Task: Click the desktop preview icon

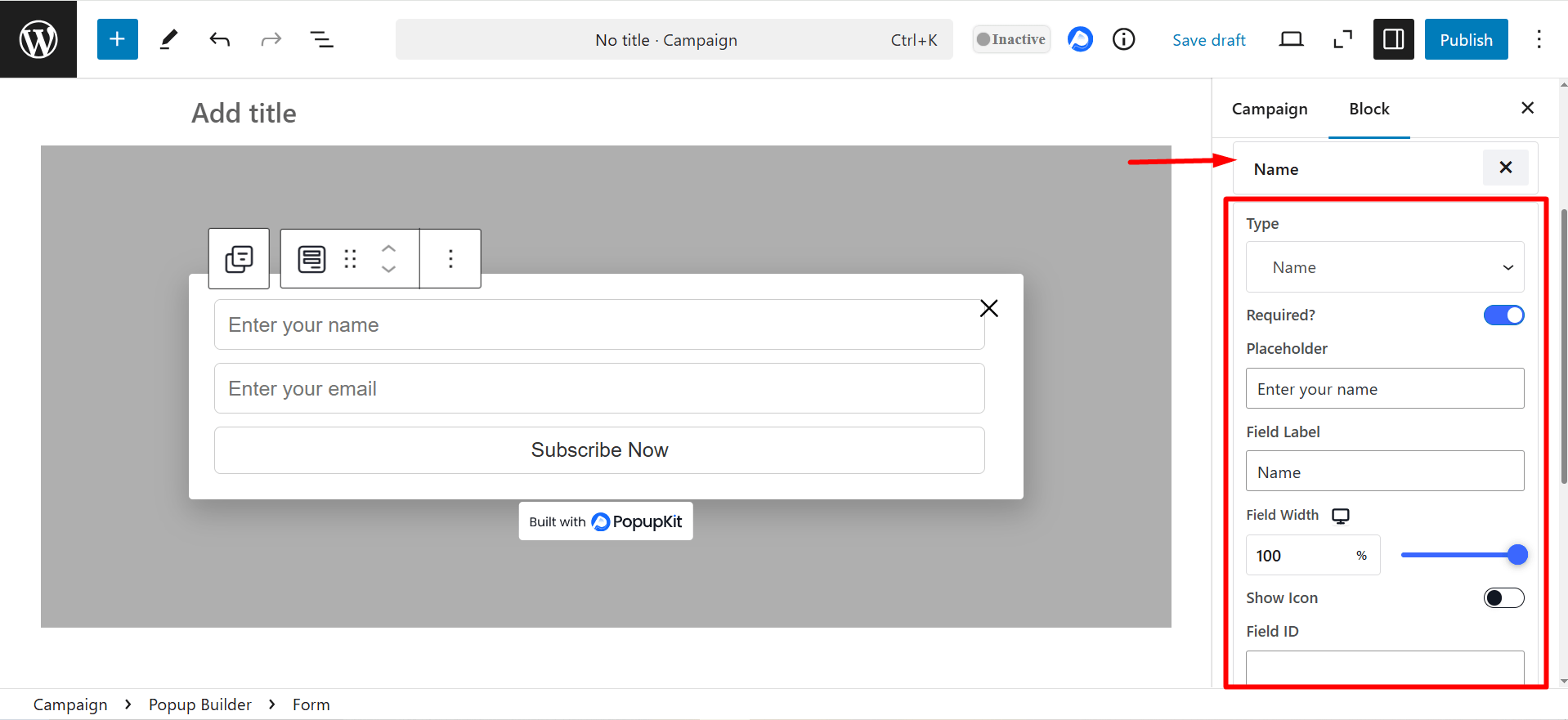Action: click(x=1291, y=39)
